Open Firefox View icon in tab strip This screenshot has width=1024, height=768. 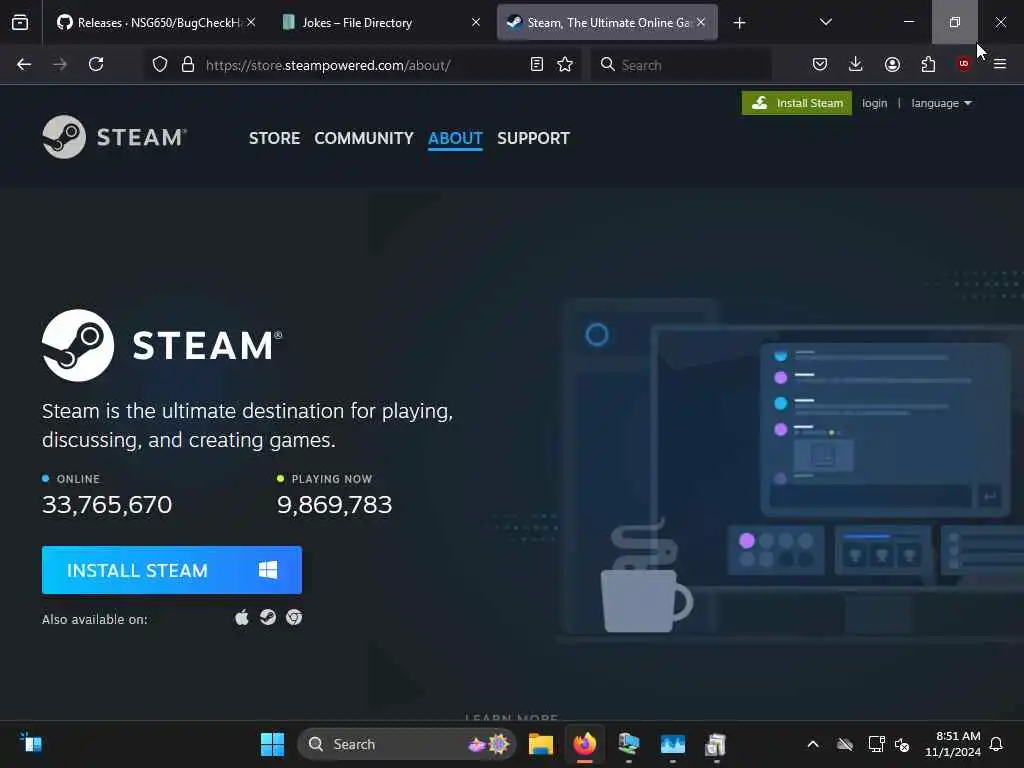click(x=20, y=23)
